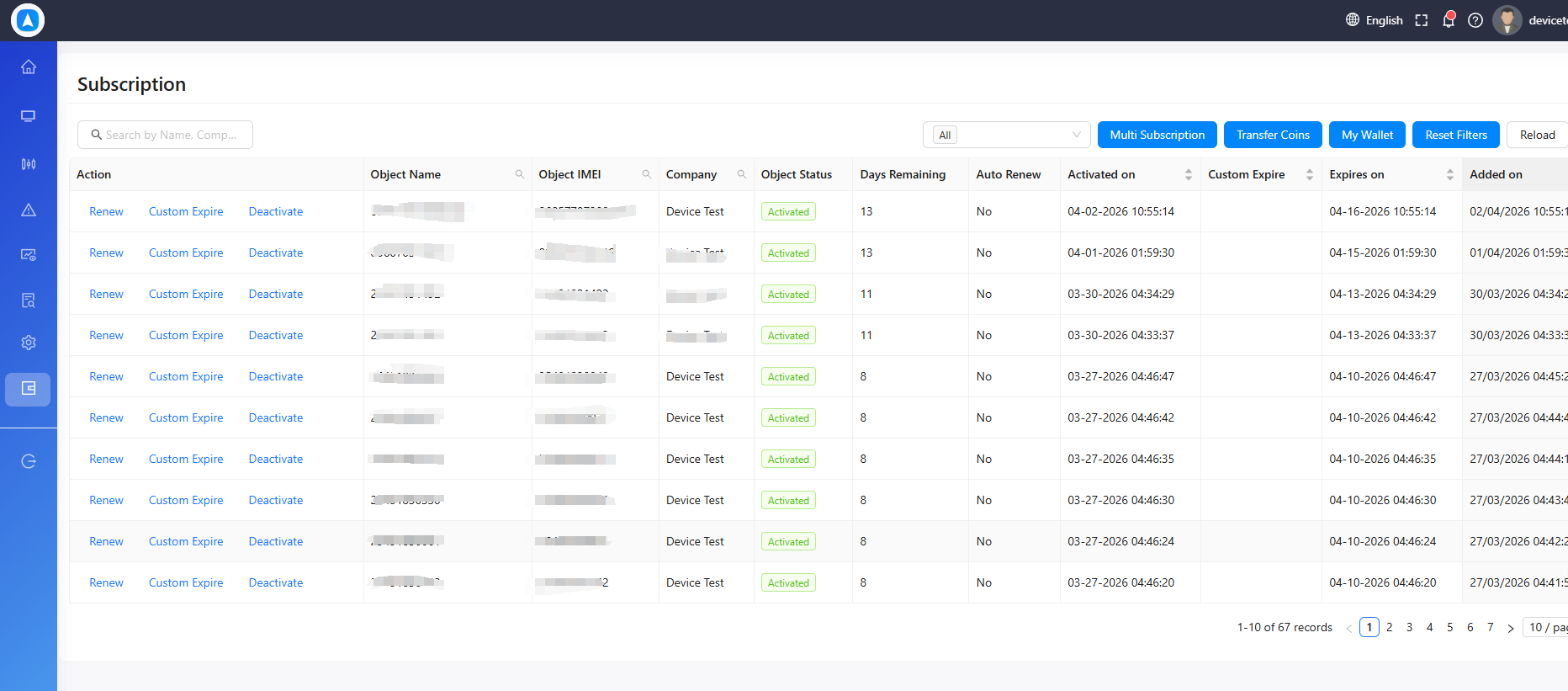Open the All status filter dropdown
1568x691 pixels.
pyautogui.click(x=1007, y=135)
